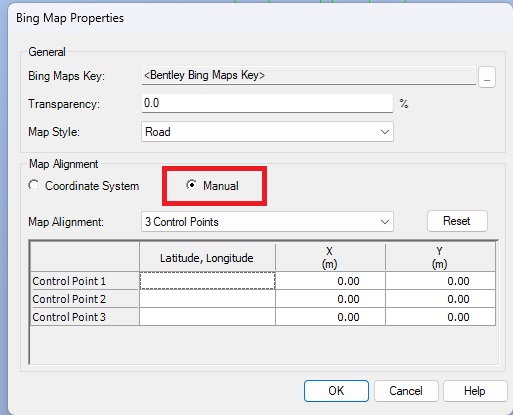The width and height of the screenshot is (513, 415).
Task: Select the Control Point 1 row header
Action: click(x=85, y=281)
